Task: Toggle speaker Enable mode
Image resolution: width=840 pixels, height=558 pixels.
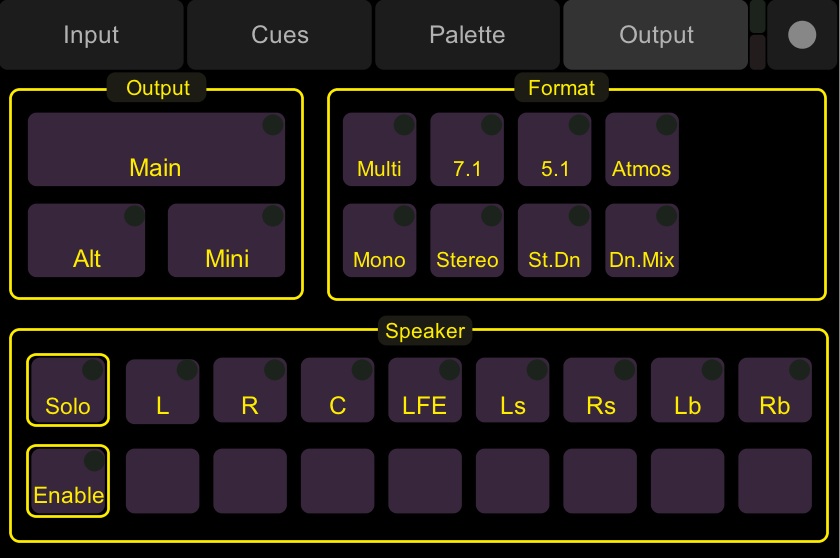Action: tap(68, 481)
